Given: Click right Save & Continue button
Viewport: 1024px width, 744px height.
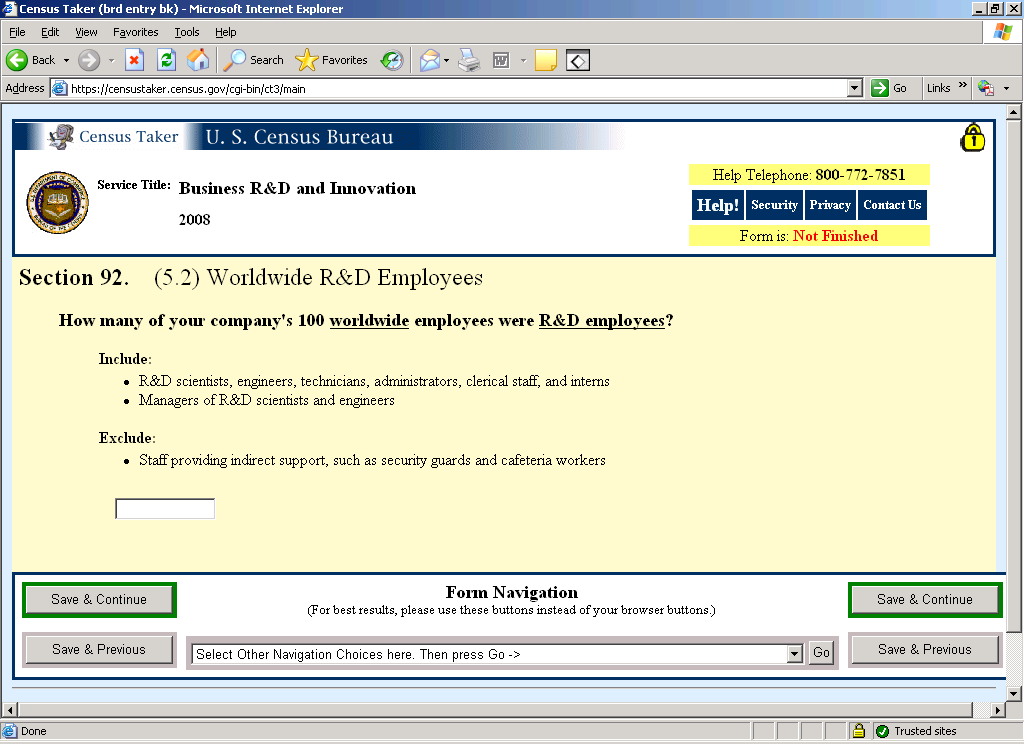Looking at the screenshot, I should (925, 600).
